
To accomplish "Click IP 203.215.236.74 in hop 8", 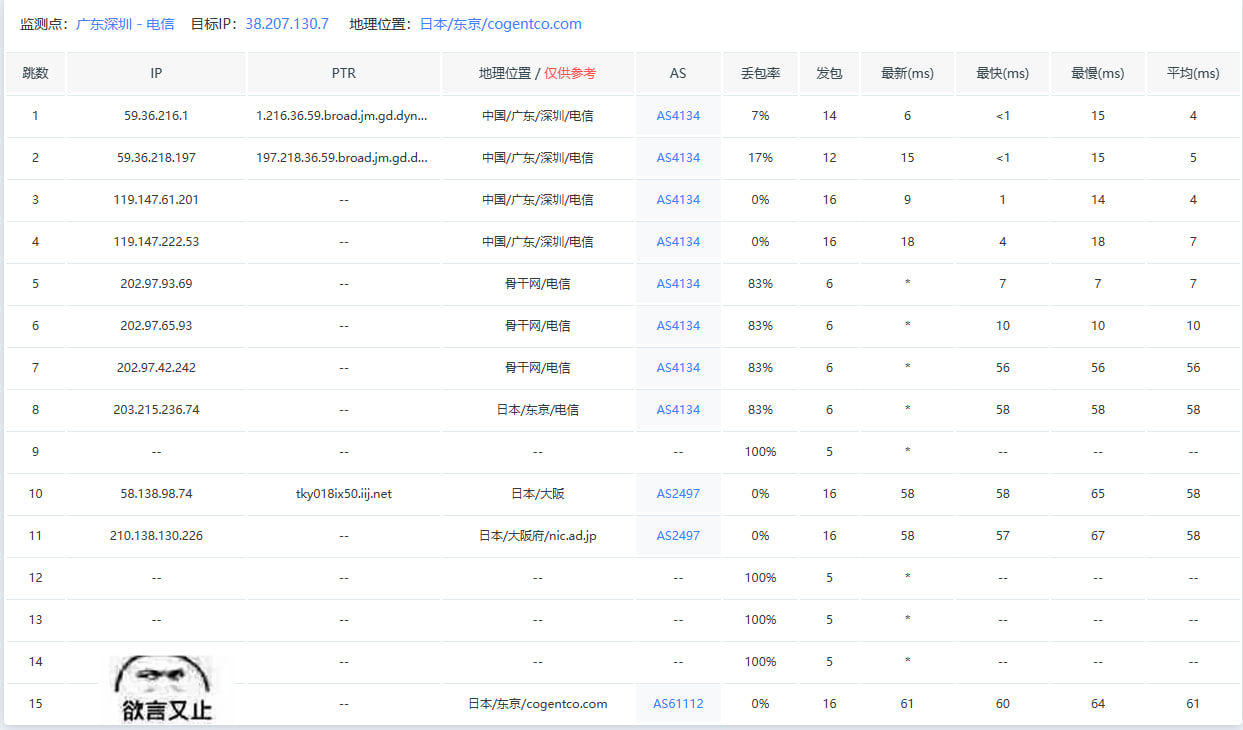I will click(156, 410).
